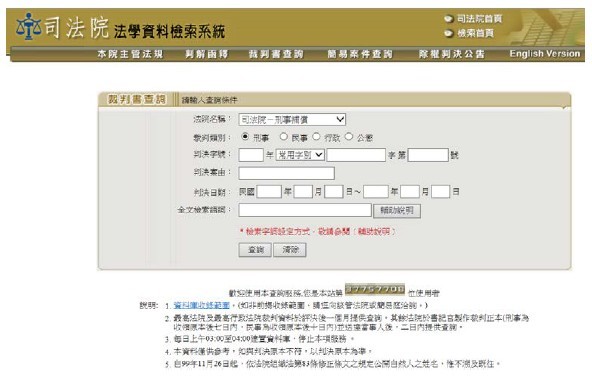Click start year field after 民國

pyautogui.click(x=269, y=191)
